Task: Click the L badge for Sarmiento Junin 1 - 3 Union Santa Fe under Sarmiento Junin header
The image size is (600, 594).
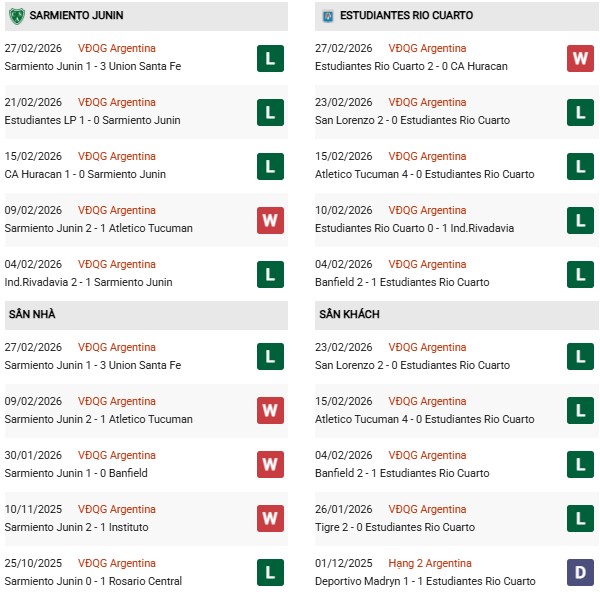Action: (x=270, y=58)
